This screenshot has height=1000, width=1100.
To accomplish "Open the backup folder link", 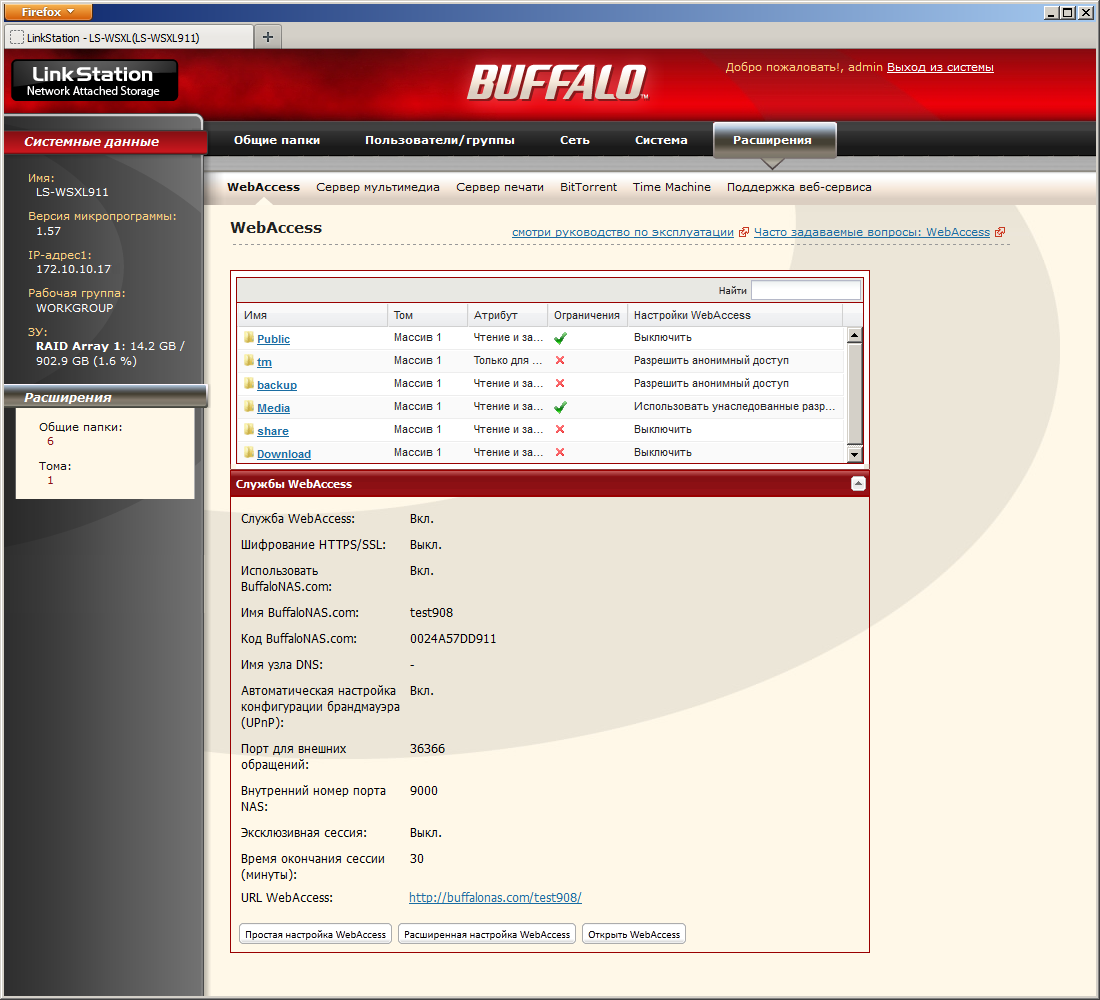I will (276, 385).
